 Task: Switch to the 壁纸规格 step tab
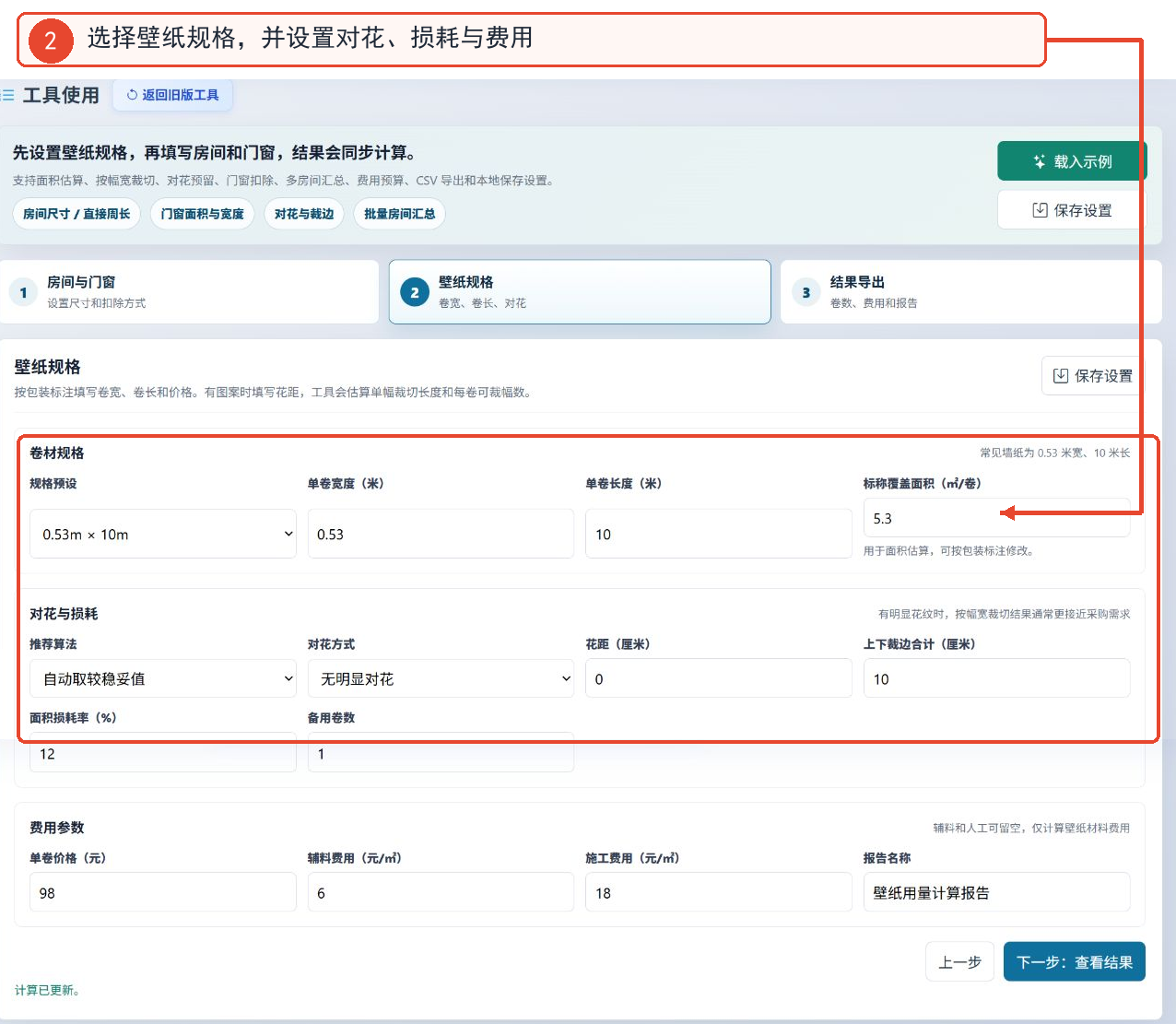(x=580, y=292)
